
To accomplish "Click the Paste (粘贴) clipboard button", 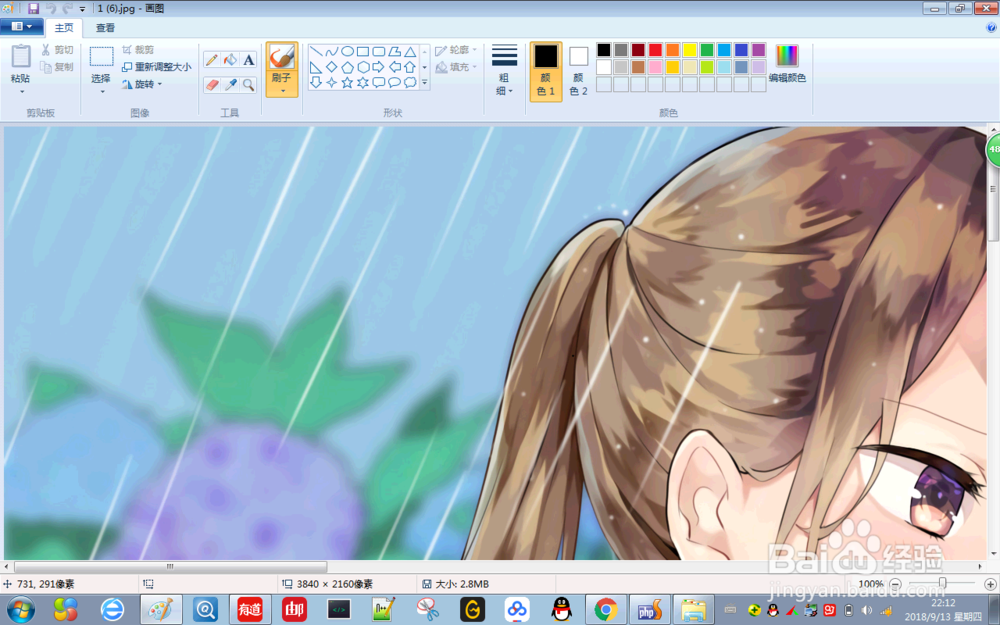I will pyautogui.click(x=21, y=63).
